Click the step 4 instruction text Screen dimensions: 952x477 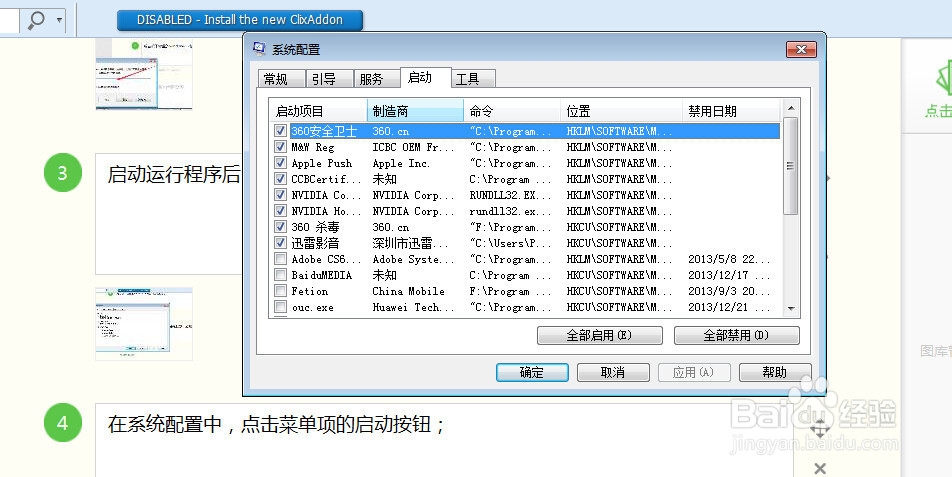pyautogui.click(x=277, y=424)
